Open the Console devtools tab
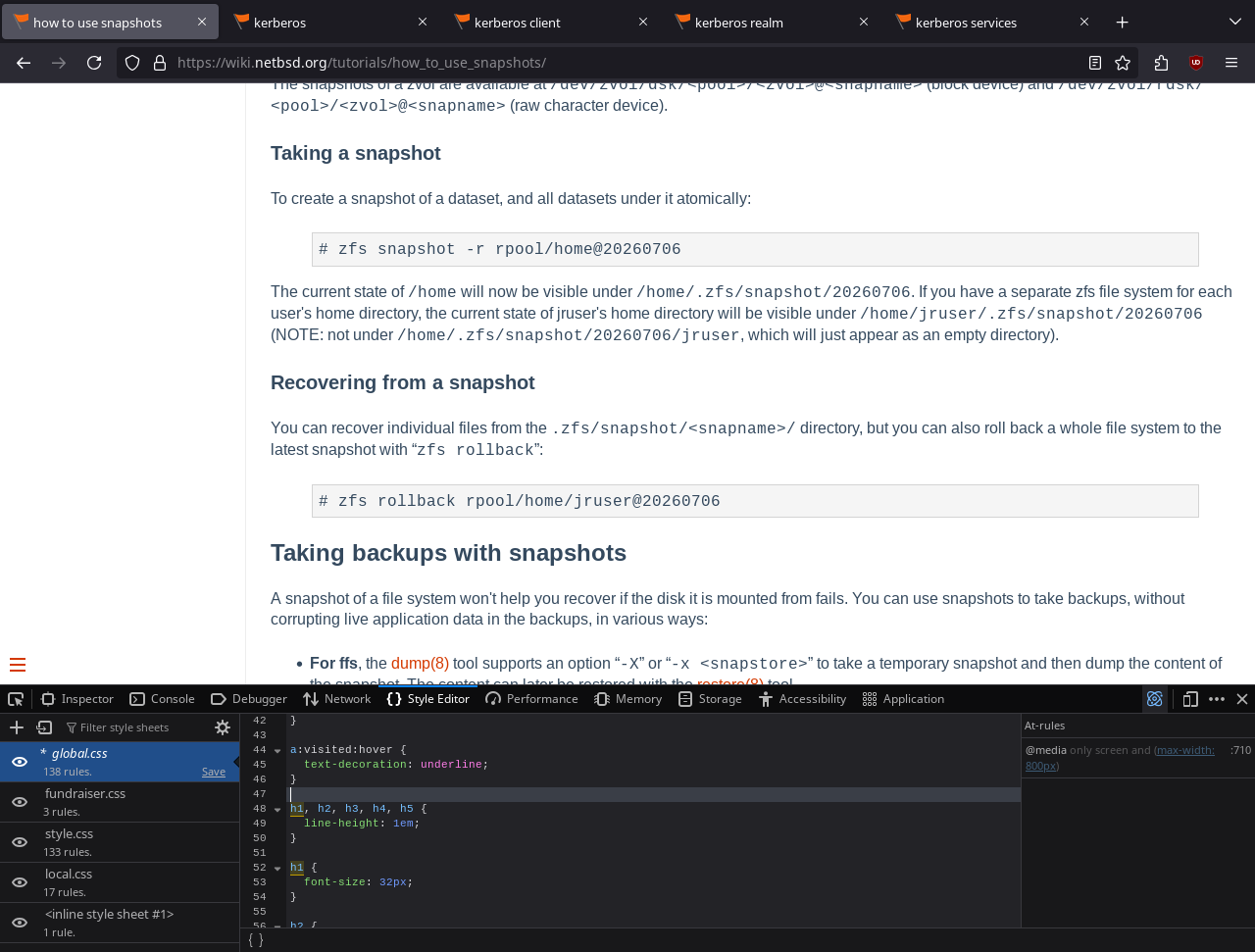1255x952 pixels. tap(163, 699)
